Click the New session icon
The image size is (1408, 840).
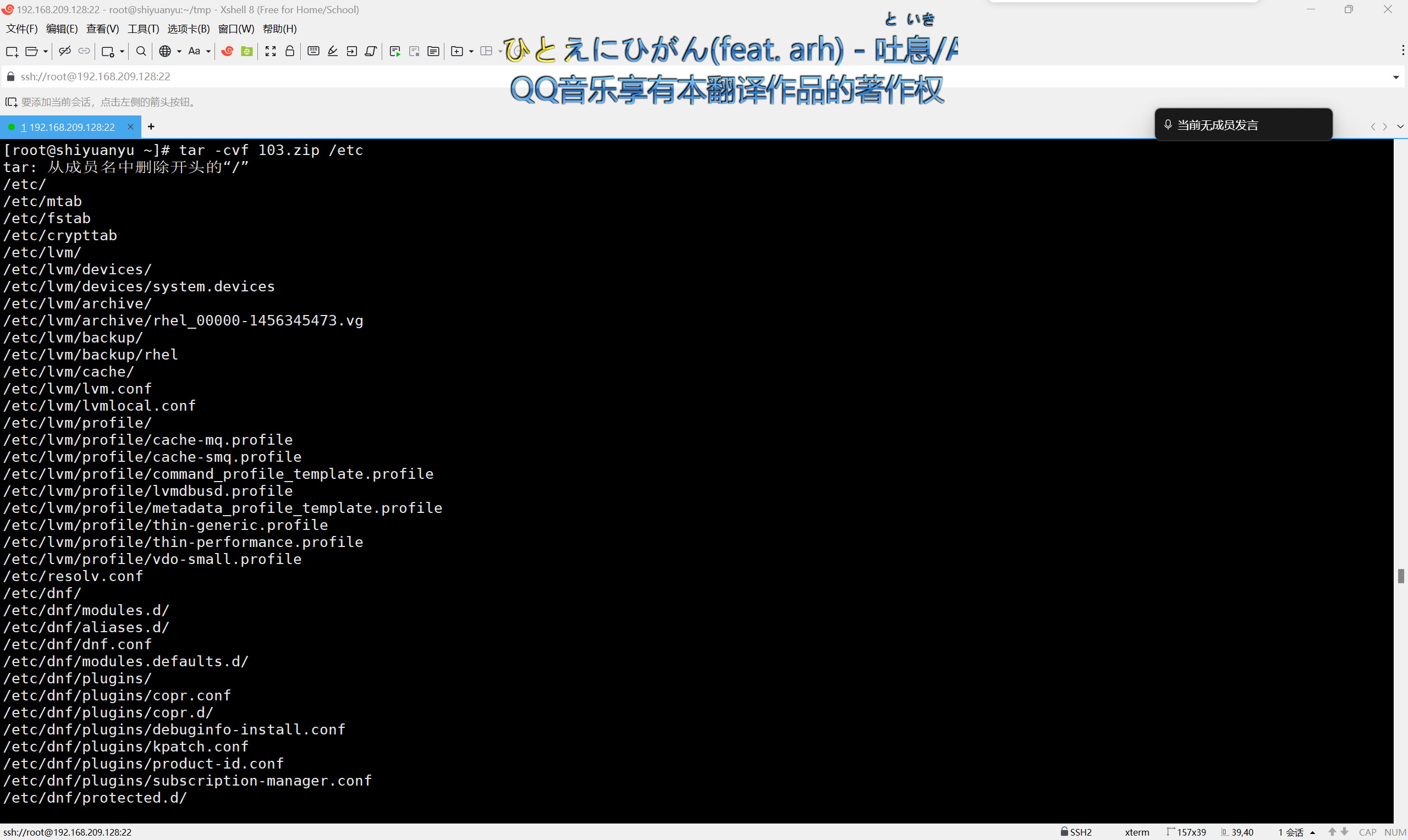[x=12, y=52]
